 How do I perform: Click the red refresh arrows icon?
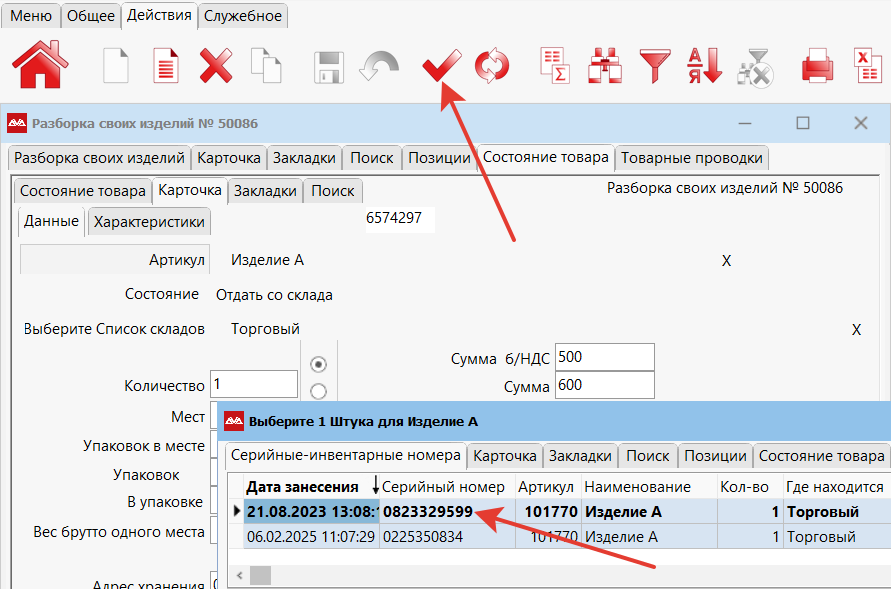(491, 66)
